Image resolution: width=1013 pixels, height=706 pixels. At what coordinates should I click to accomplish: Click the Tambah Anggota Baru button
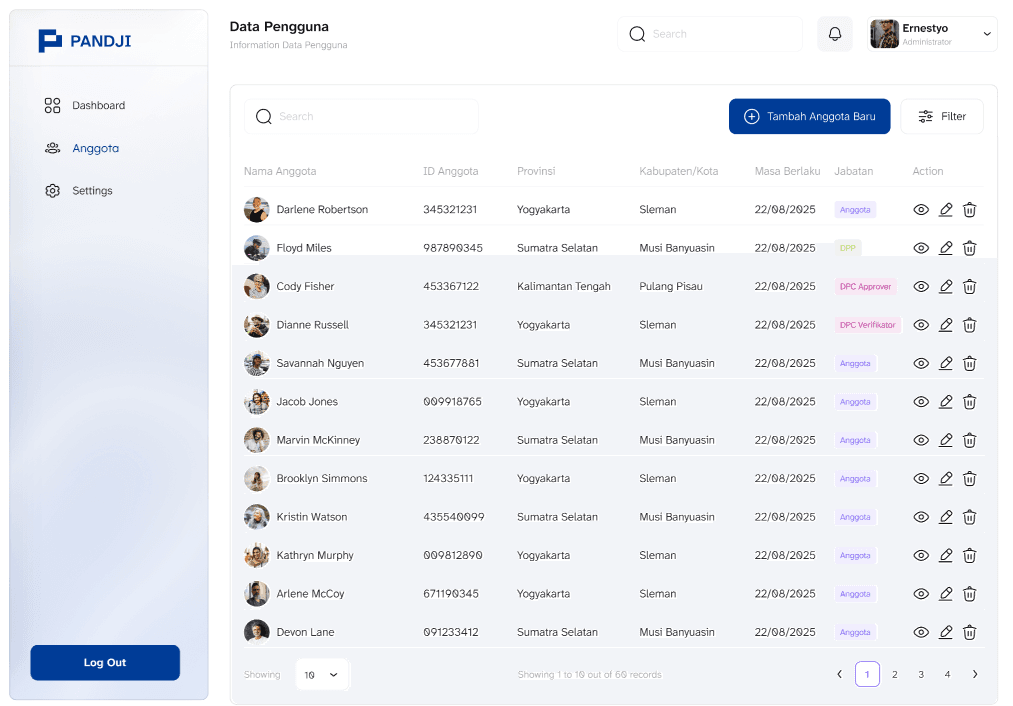click(809, 117)
